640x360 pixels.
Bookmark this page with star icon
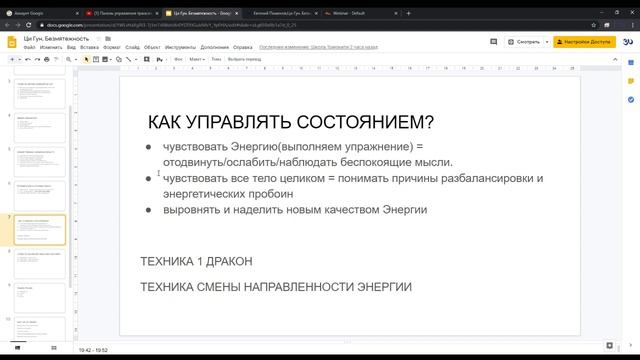[593, 25]
